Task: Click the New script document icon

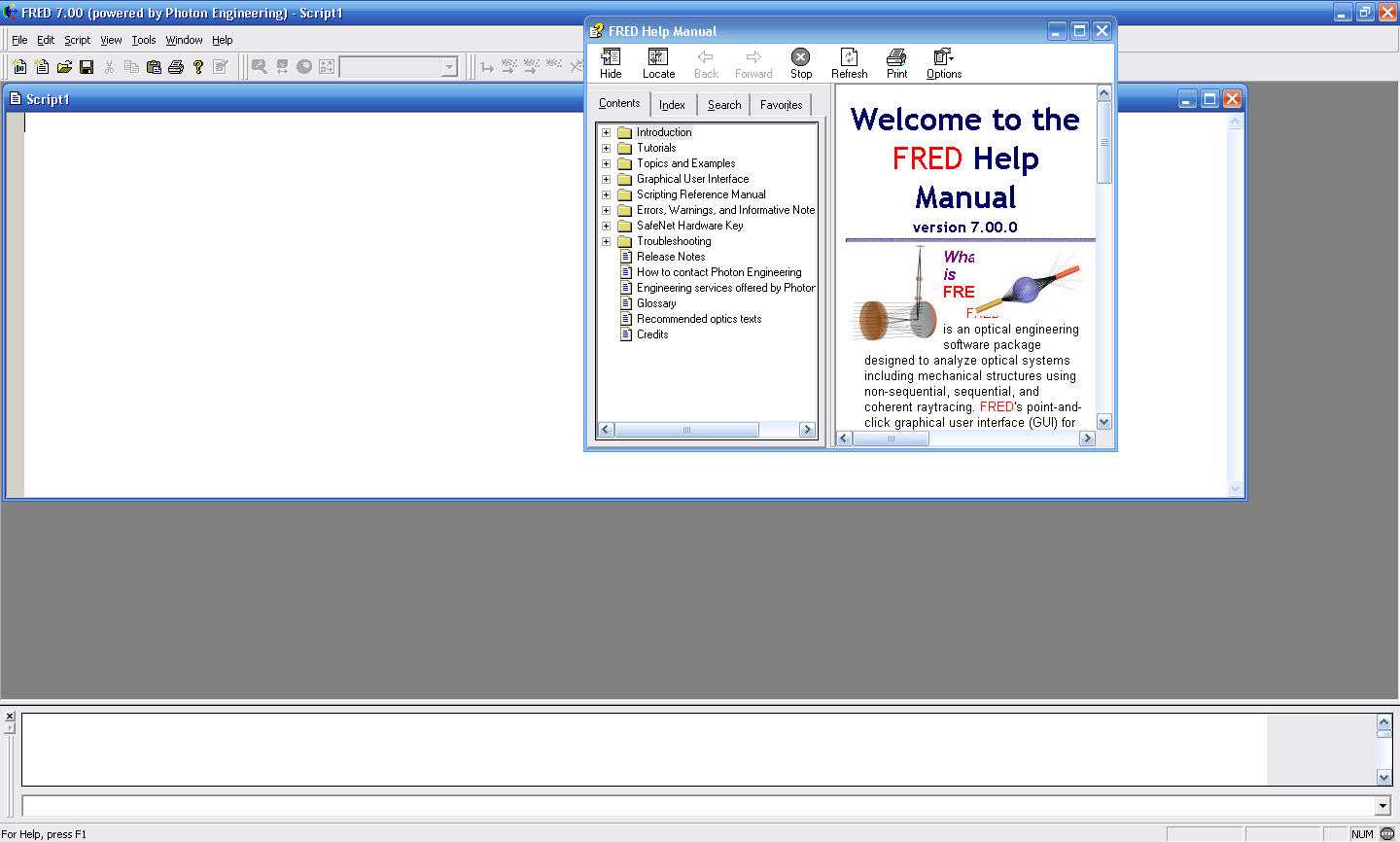Action: coord(42,67)
